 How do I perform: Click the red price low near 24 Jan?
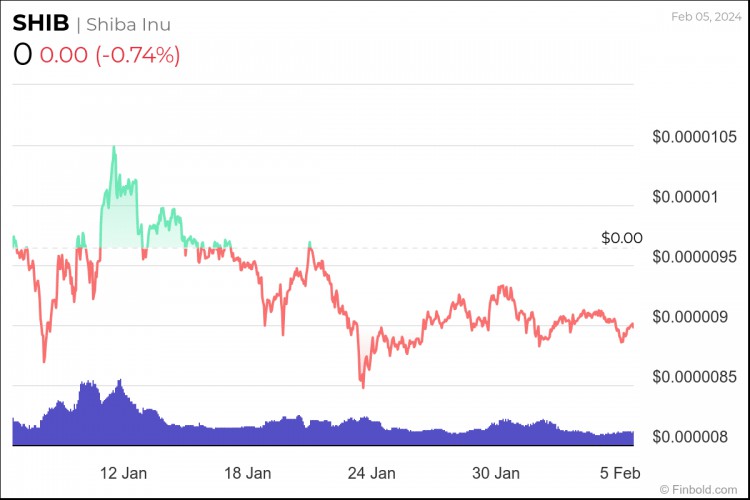[x=363, y=386]
